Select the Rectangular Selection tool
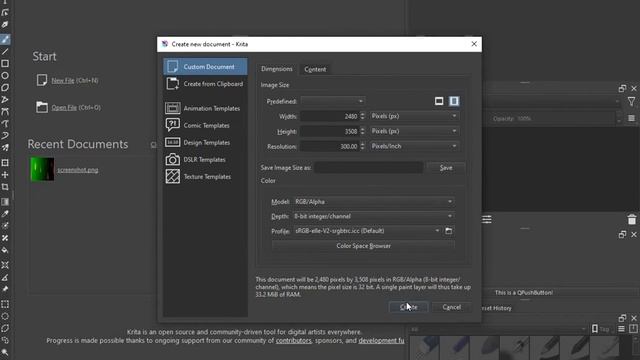The width and height of the screenshot is (640, 360). [x=5, y=304]
